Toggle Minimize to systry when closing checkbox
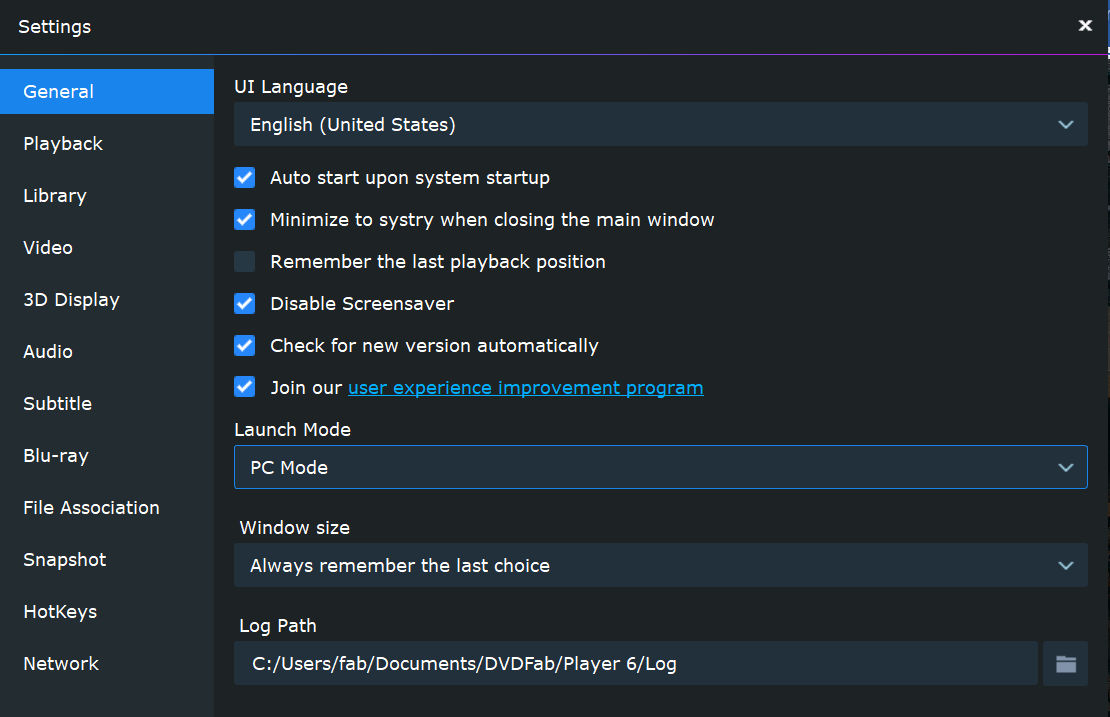Screen dimensions: 1110x717 coord(245,220)
